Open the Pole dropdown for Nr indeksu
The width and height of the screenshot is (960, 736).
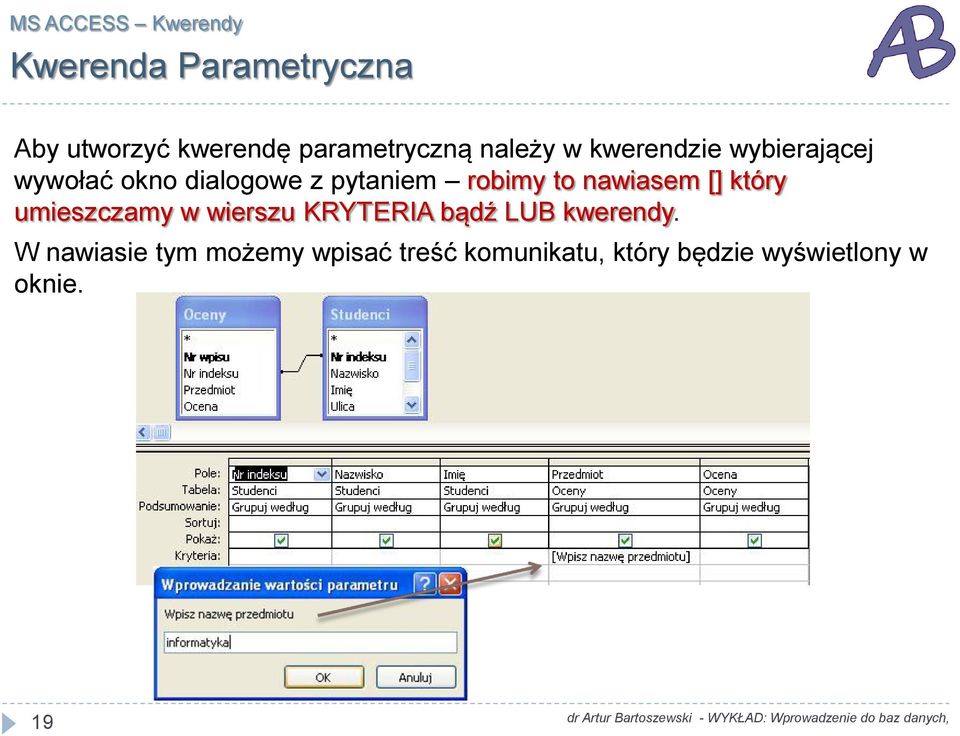(x=321, y=474)
